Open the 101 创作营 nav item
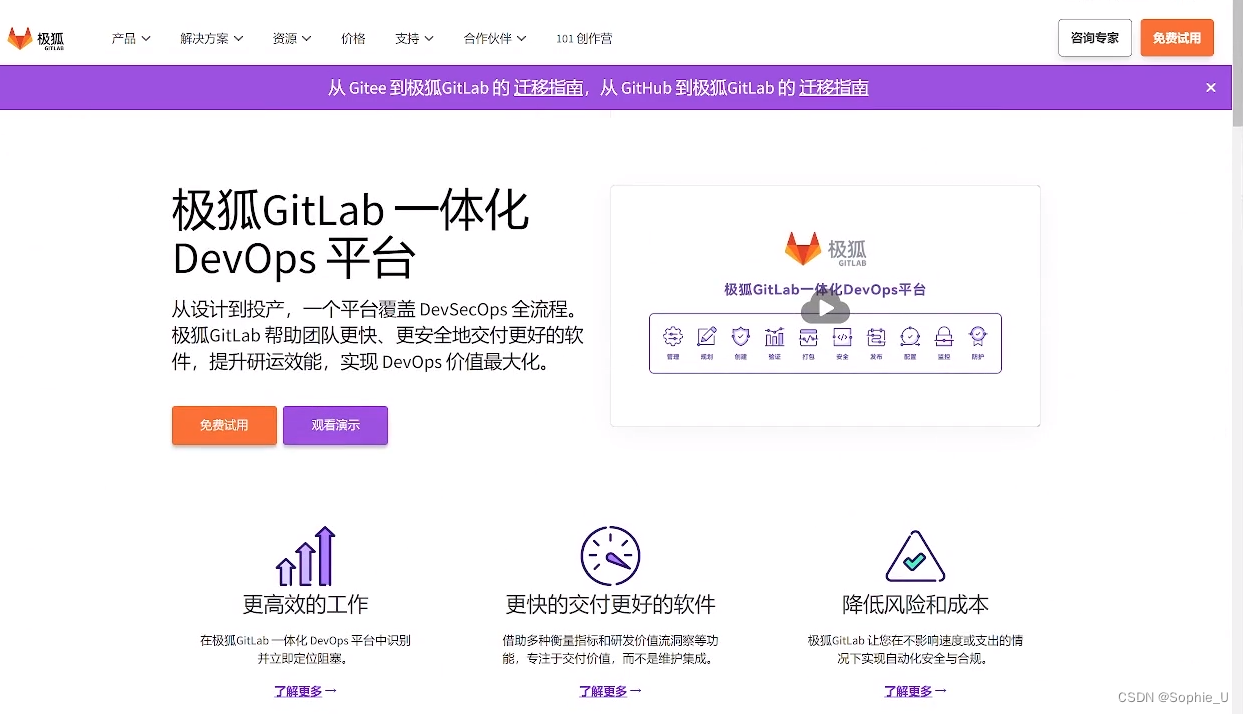This screenshot has height=714, width=1243. point(584,39)
